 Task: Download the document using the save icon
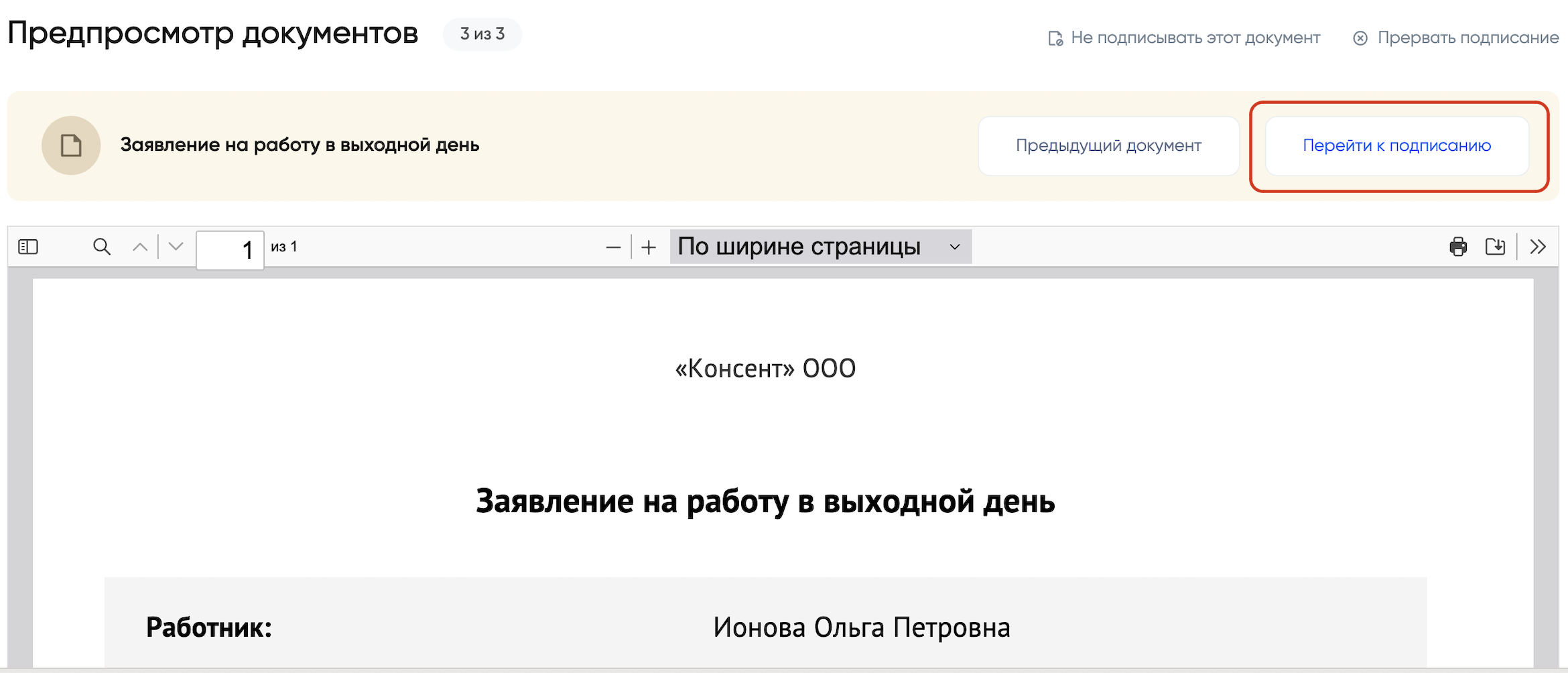coord(1495,247)
